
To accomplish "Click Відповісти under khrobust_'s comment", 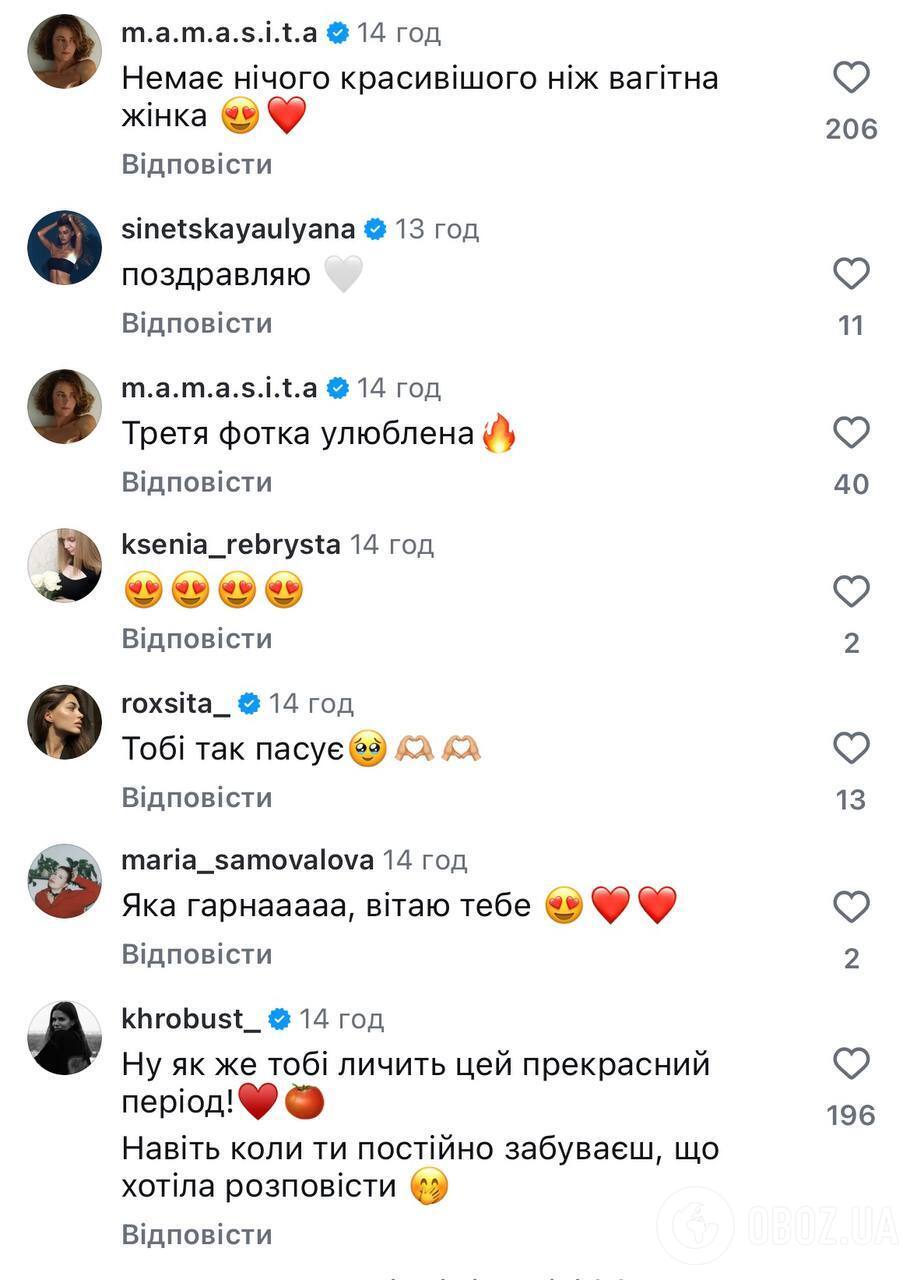I will (x=196, y=1233).
